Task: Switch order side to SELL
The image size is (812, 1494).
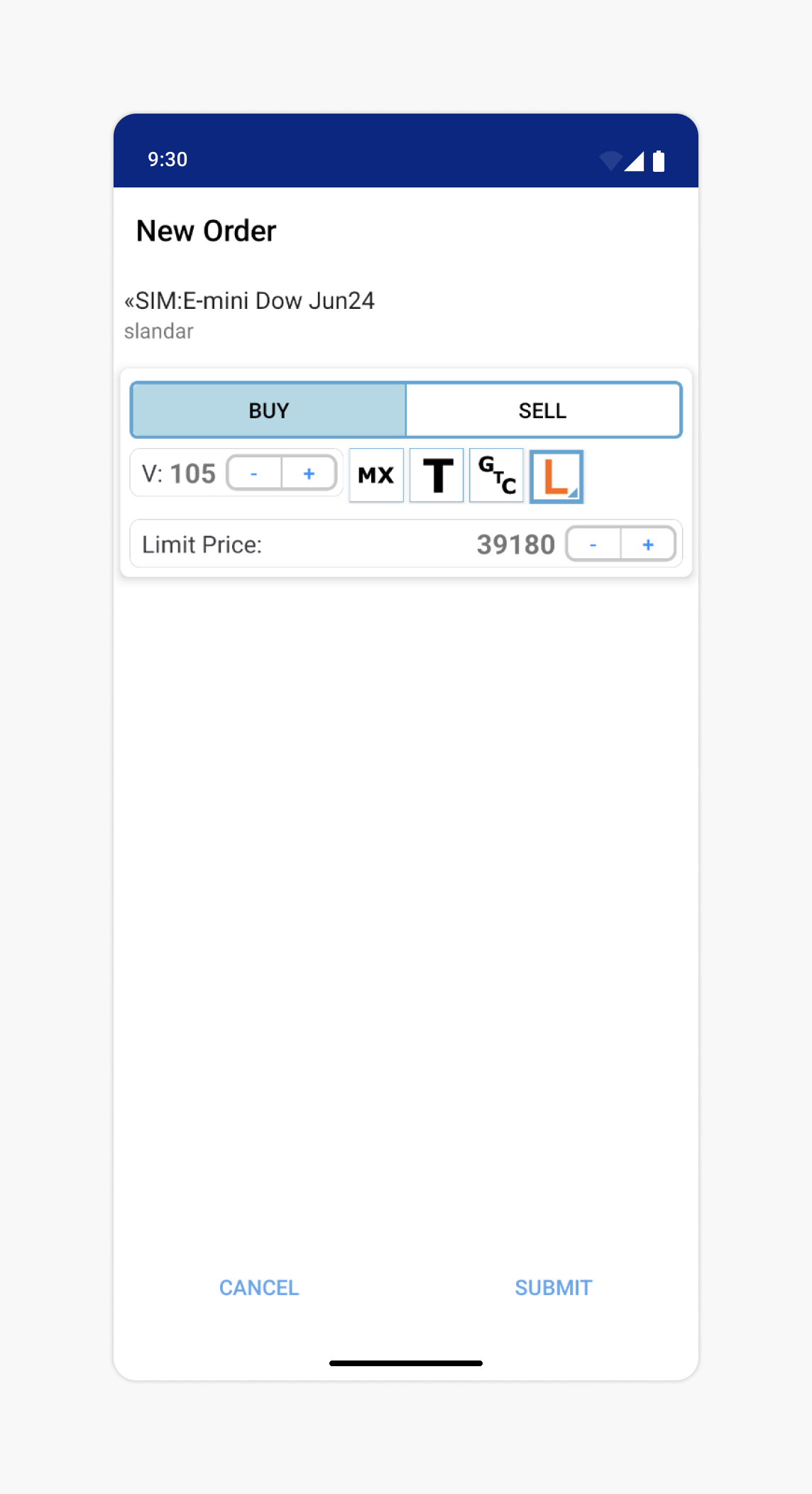Action: click(543, 410)
